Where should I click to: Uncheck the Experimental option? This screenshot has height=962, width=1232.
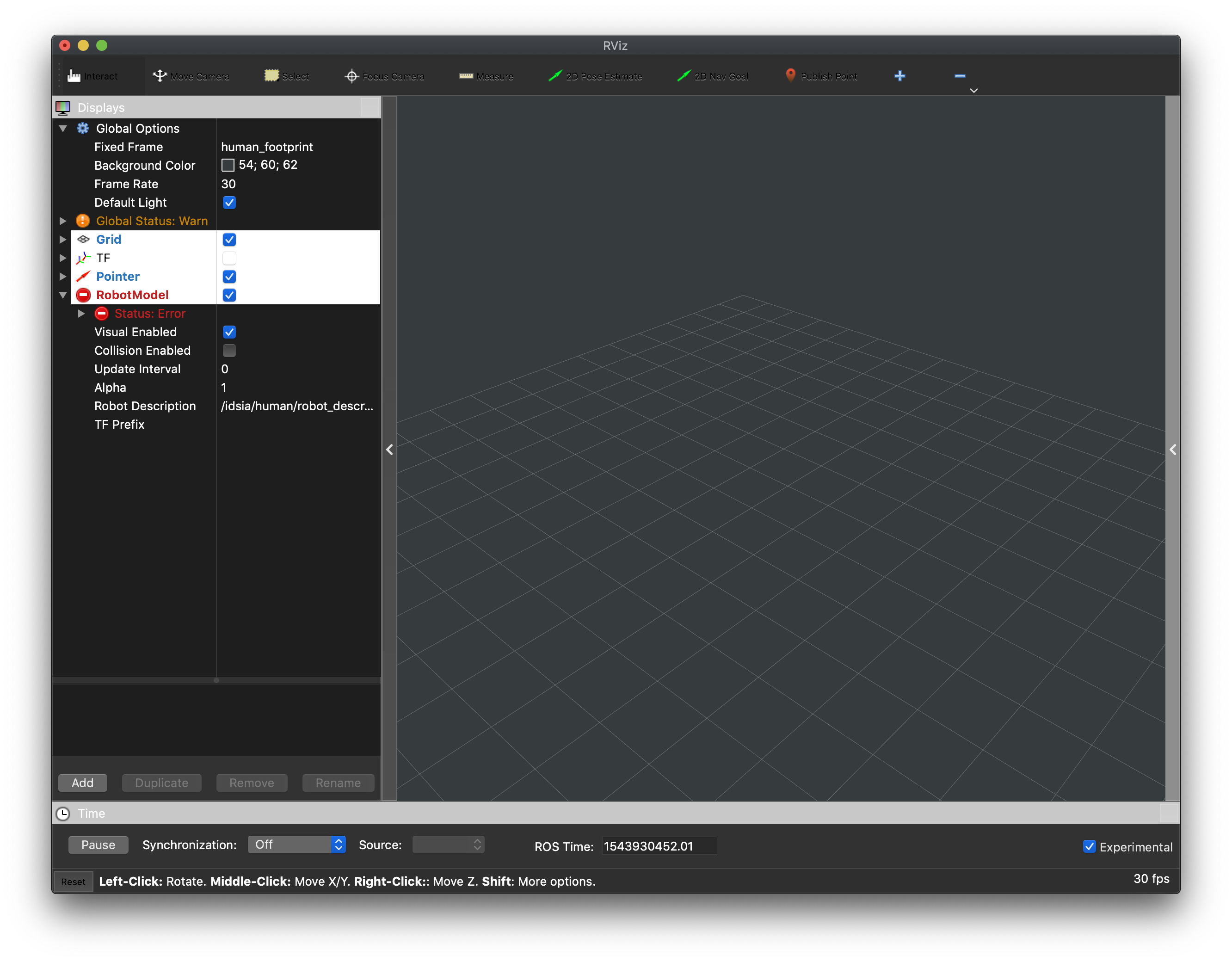[x=1088, y=846]
